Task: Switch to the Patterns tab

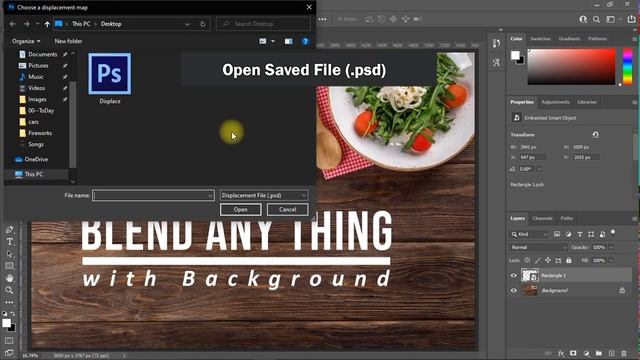Action: click(597, 39)
